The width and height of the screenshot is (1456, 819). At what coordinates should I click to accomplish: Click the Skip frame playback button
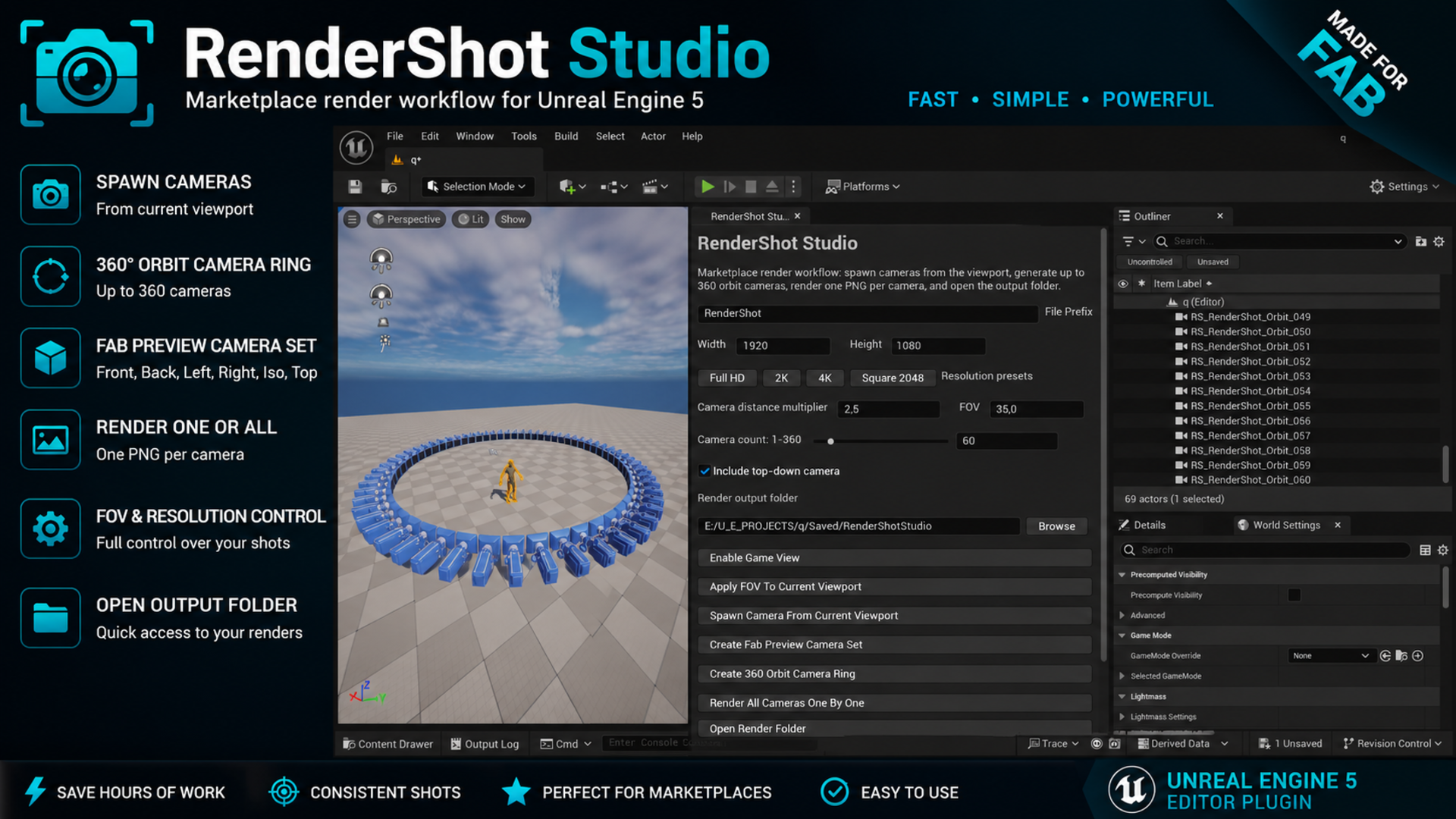click(730, 187)
